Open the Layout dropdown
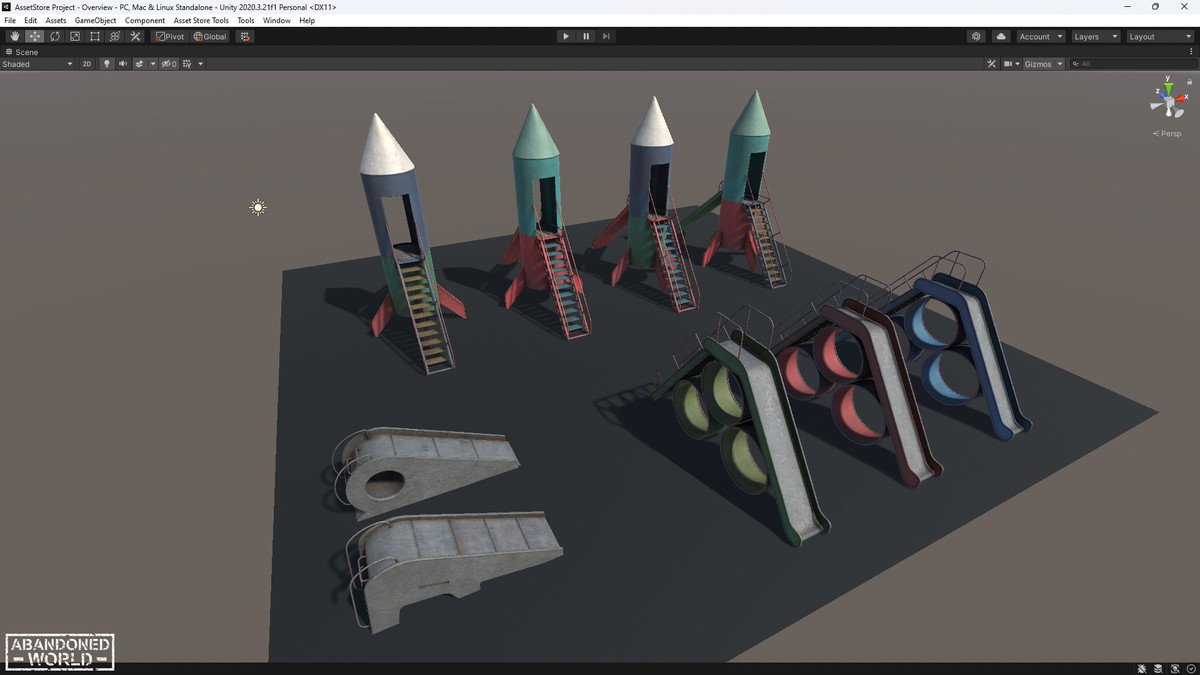Image resolution: width=1200 pixels, height=675 pixels. [x=1160, y=36]
